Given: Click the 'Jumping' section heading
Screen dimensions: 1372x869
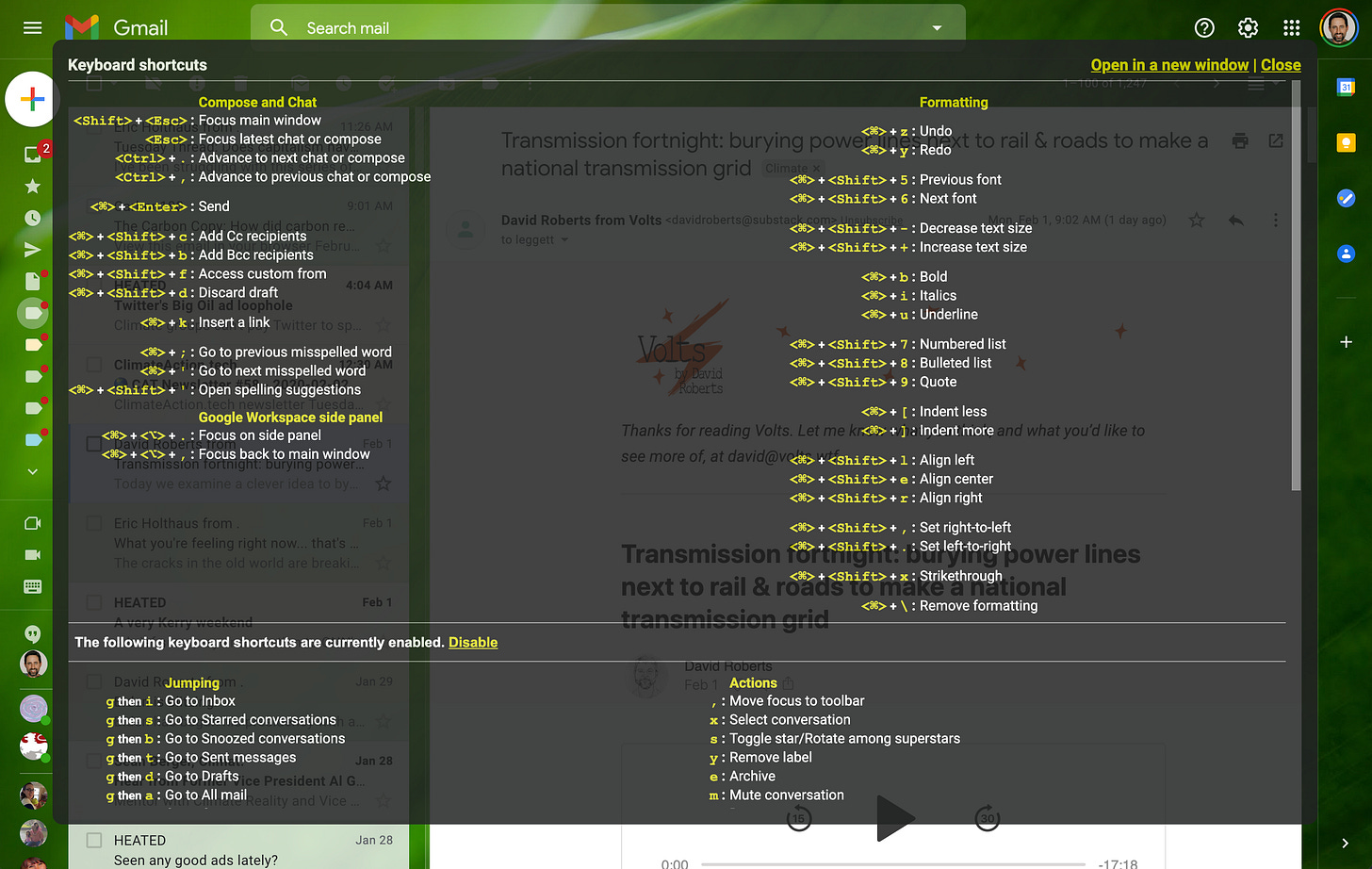Looking at the screenshot, I should (x=192, y=682).
